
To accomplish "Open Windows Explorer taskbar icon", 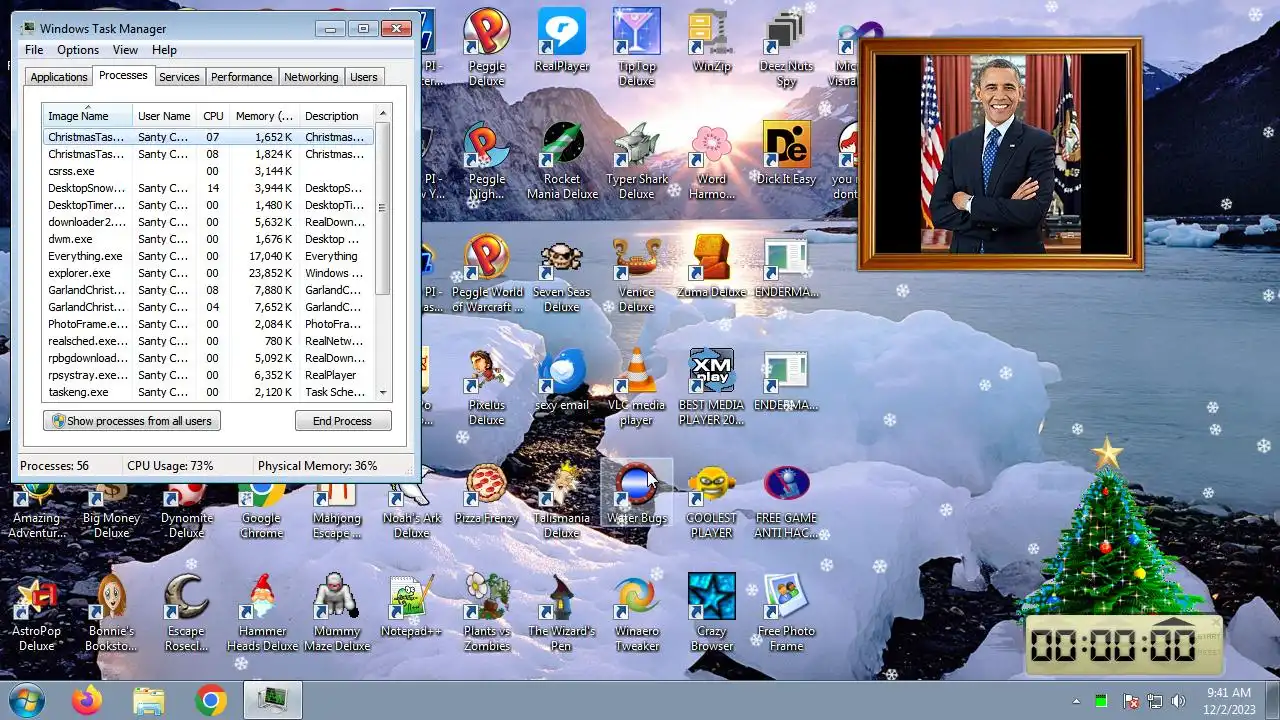I will [x=149, y=700].
